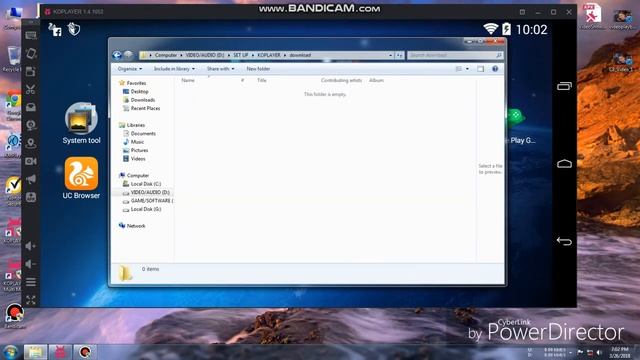Viewport: 640px width, 360px height.
Task: Sort by Contributing artists column header
Action: tap(341, 80)
